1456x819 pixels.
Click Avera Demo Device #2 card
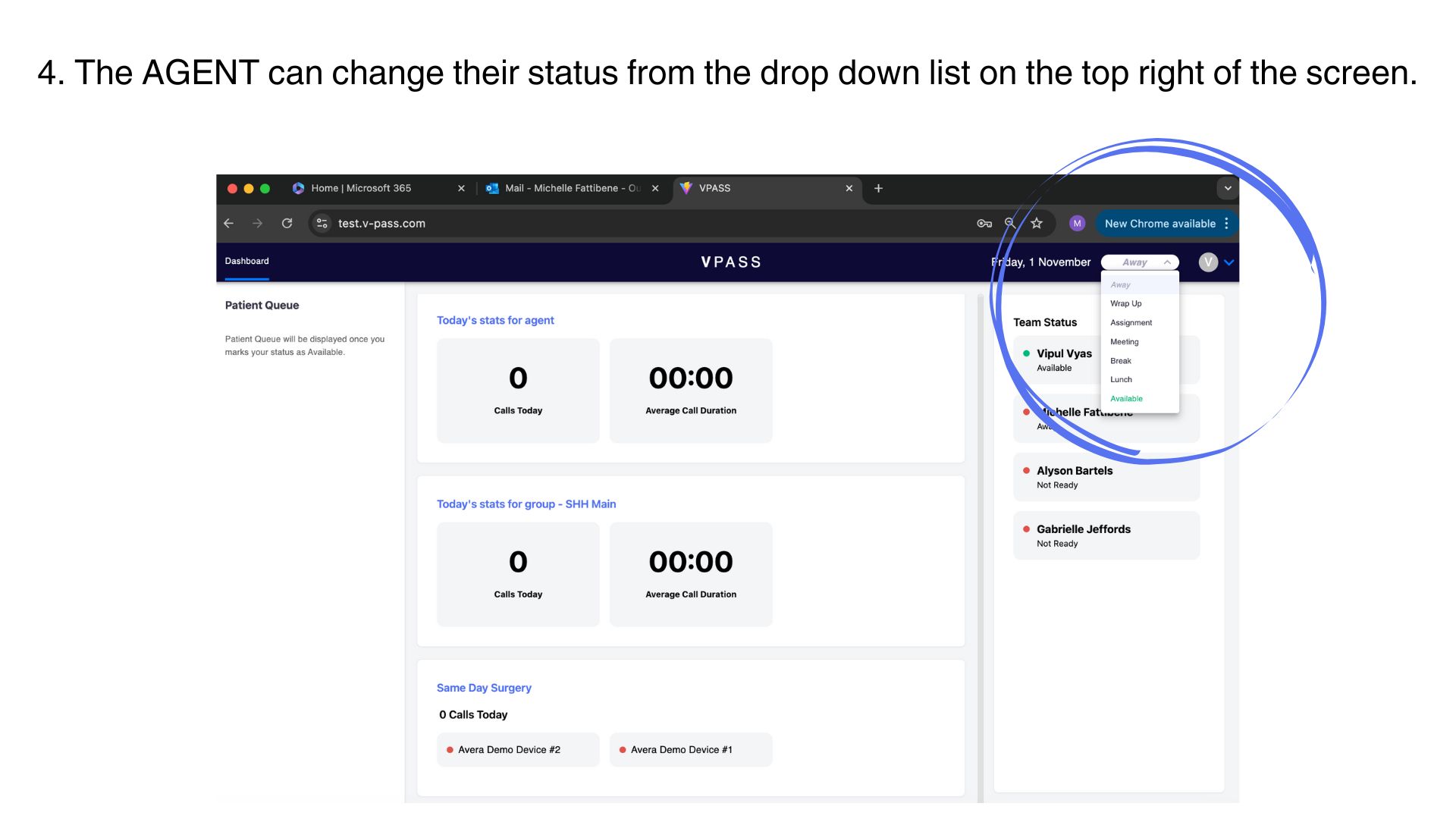(518, 749)
